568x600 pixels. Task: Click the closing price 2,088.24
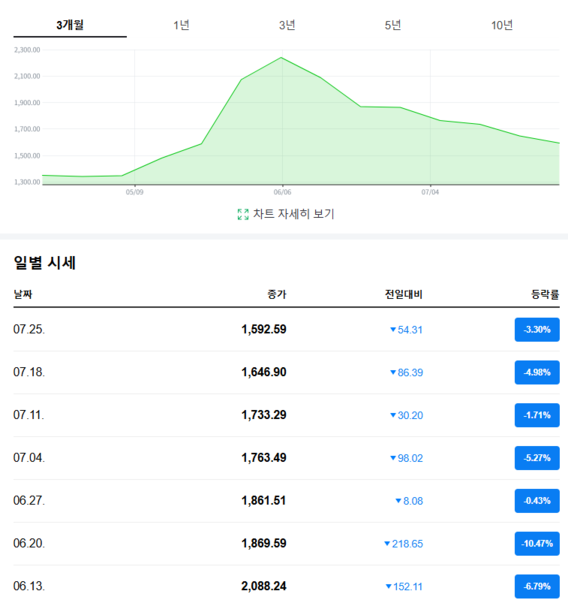tap(264, 586)
